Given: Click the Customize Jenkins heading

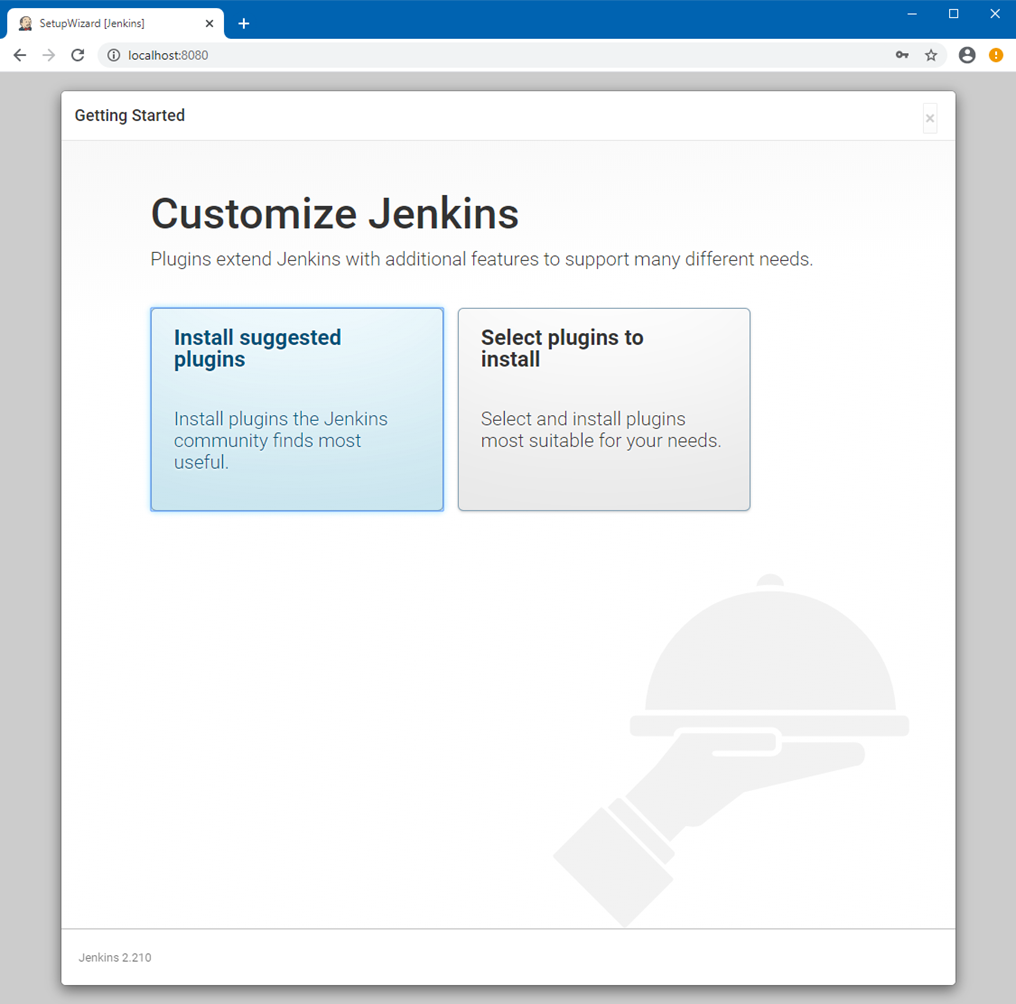Looking at the screenshot, I should coord(334,214).
